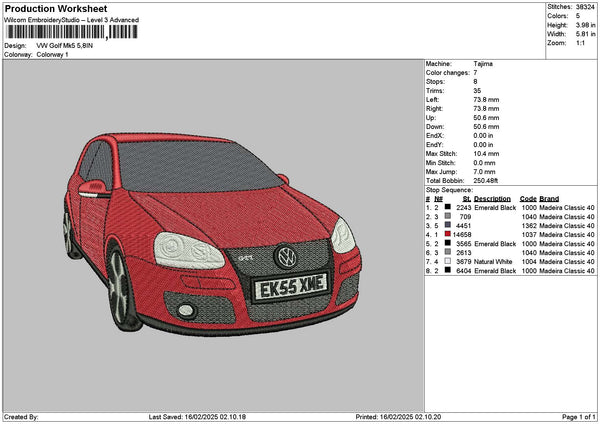This screenshot has height=424, width=600.
Task: Click stitch count '4451' in stop row 3
Action: coord(463,226)
